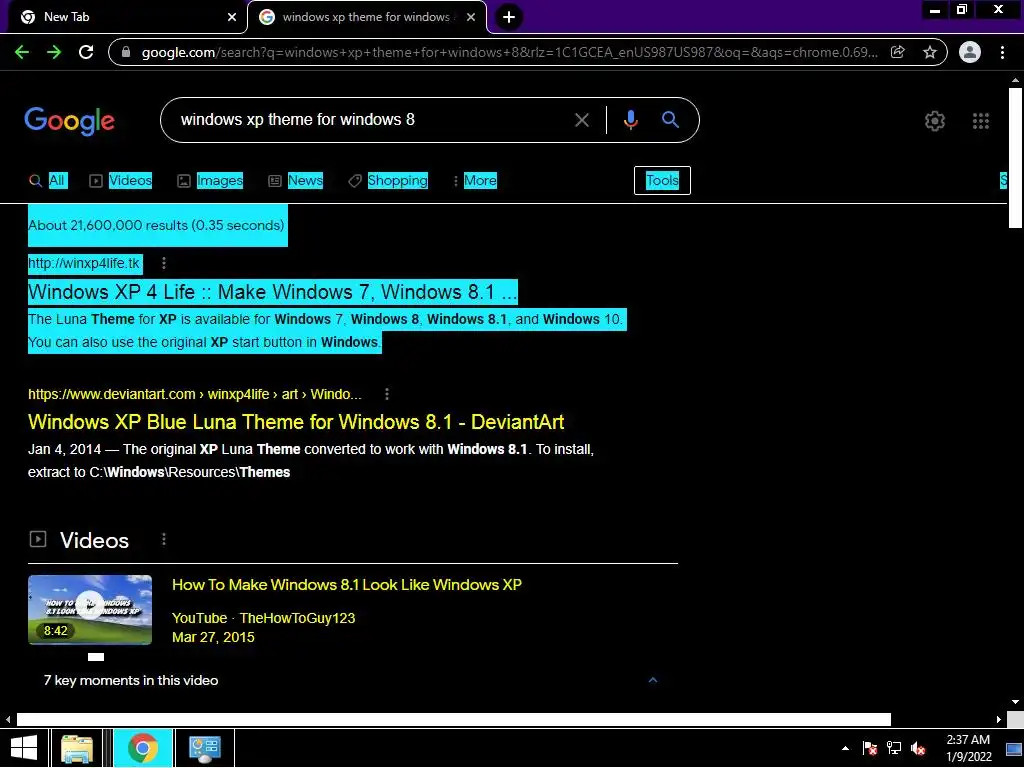Viewport: 1024px width, 768px height.
Task: Open How To Make Windows 8.1 Look video link
Action: tap(347, 584)
